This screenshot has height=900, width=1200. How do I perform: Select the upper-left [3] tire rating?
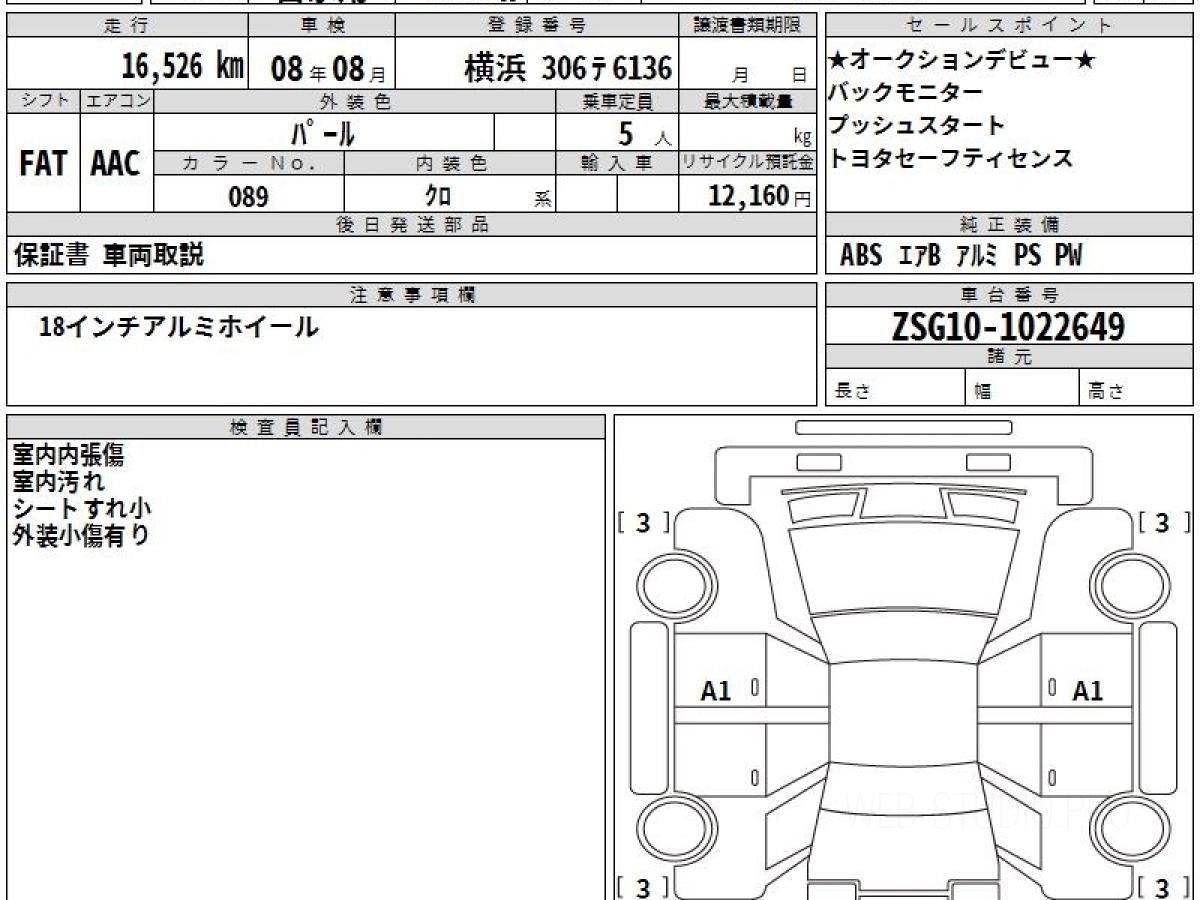coord(643,522)
